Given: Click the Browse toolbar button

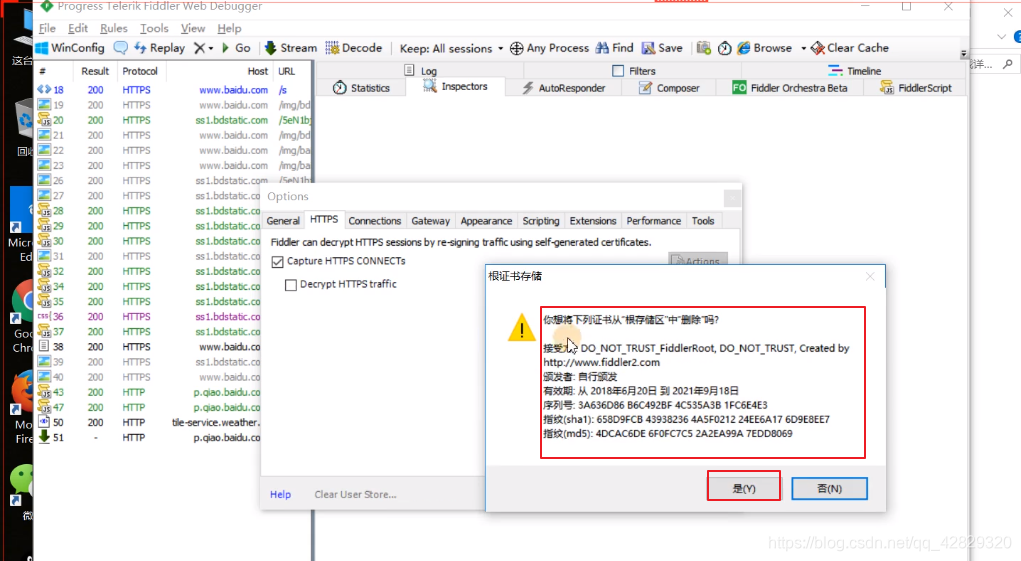Looking at the screenshot, I should pyautogui.click(x=765, y=48).
